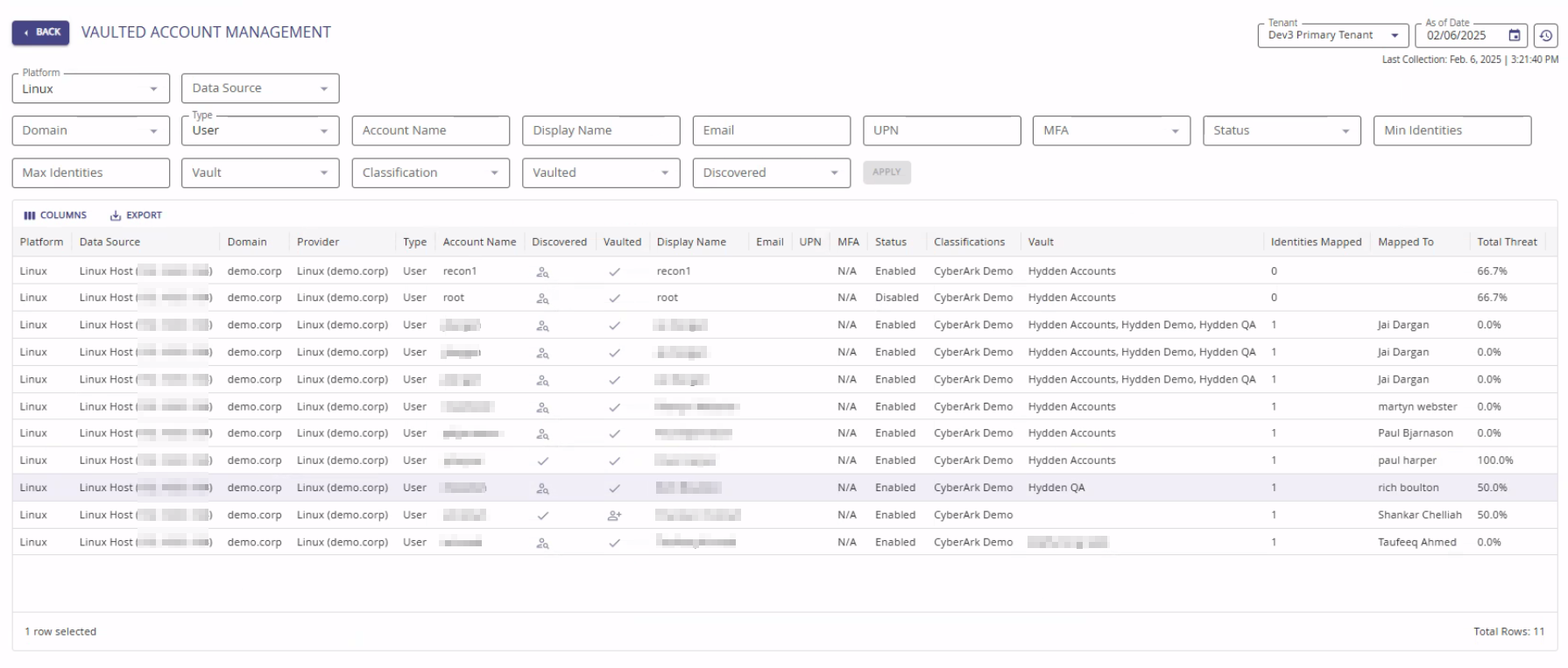
Task: Open the Status filter dropdown
Action: [x=1282, y=130]
